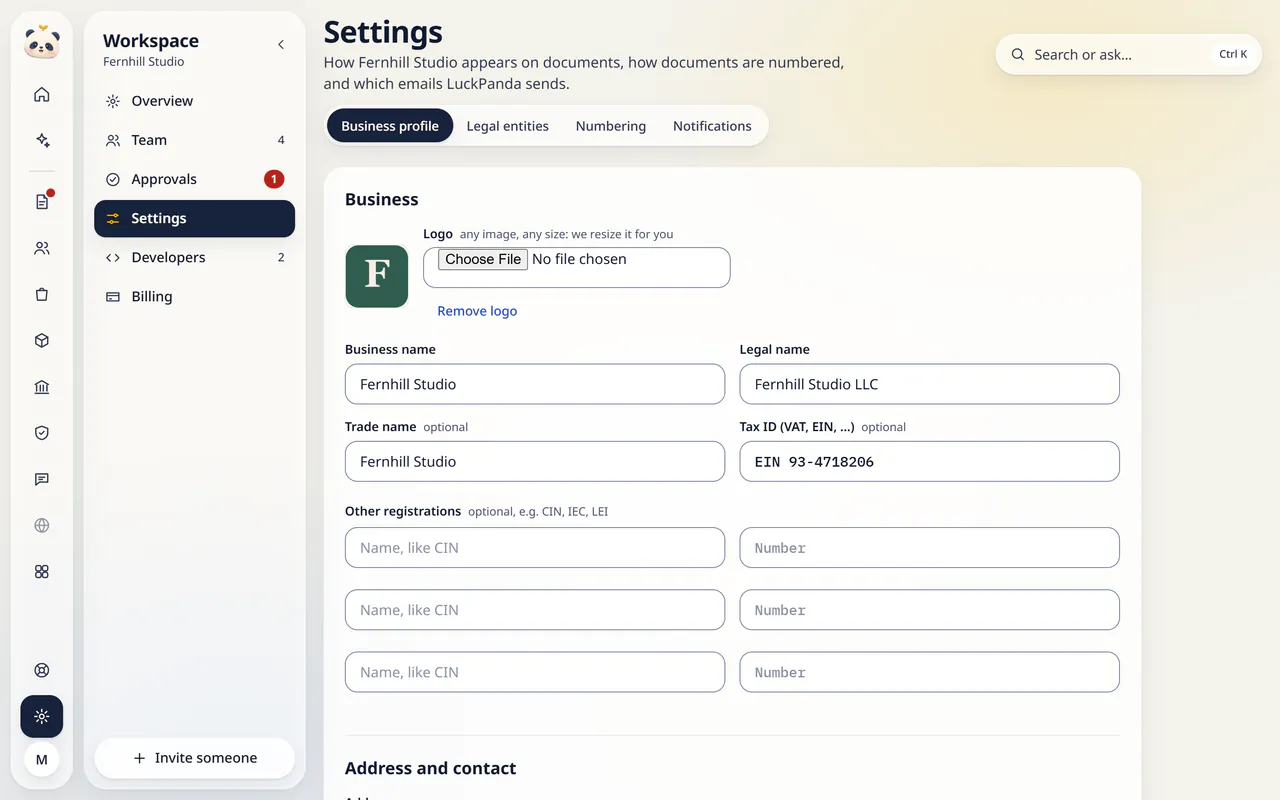The width and height of the screenshot is (1280, 800).
Task: Open Team in the Workspace sidebar
Action: (x=195, y=140)
